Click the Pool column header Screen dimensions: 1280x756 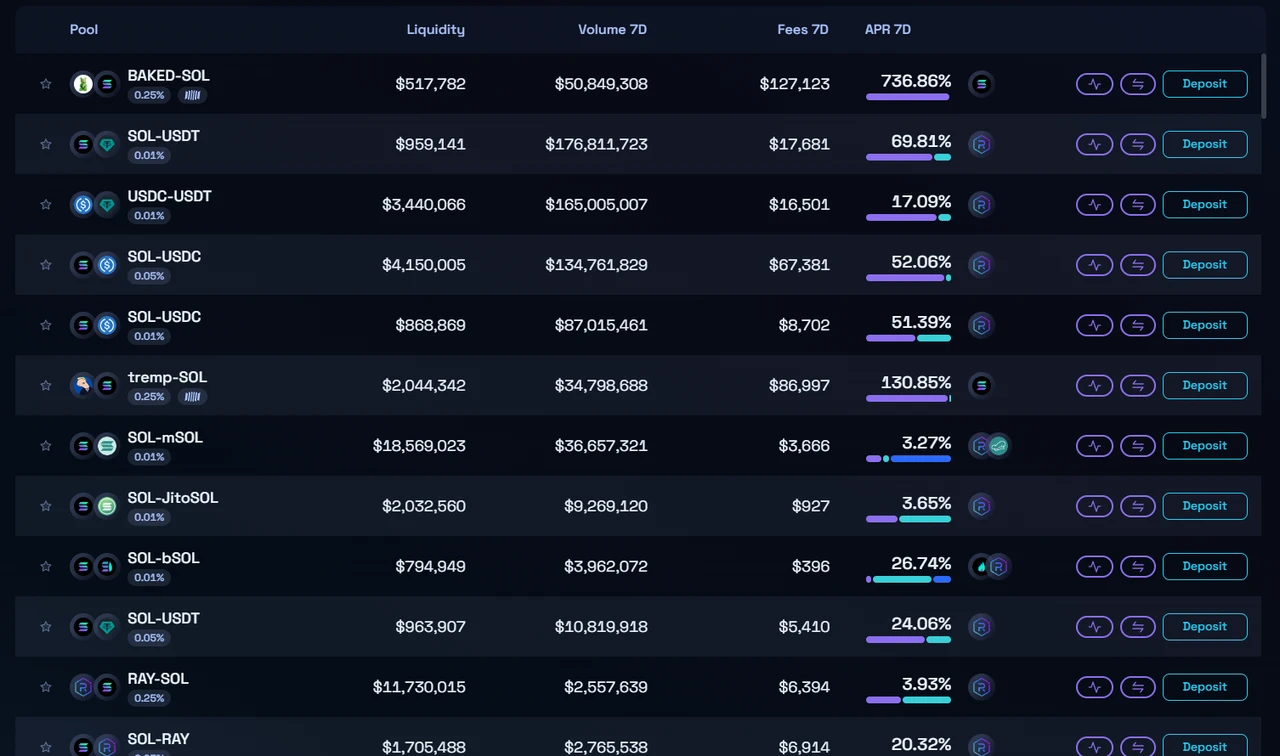point(84,29)
